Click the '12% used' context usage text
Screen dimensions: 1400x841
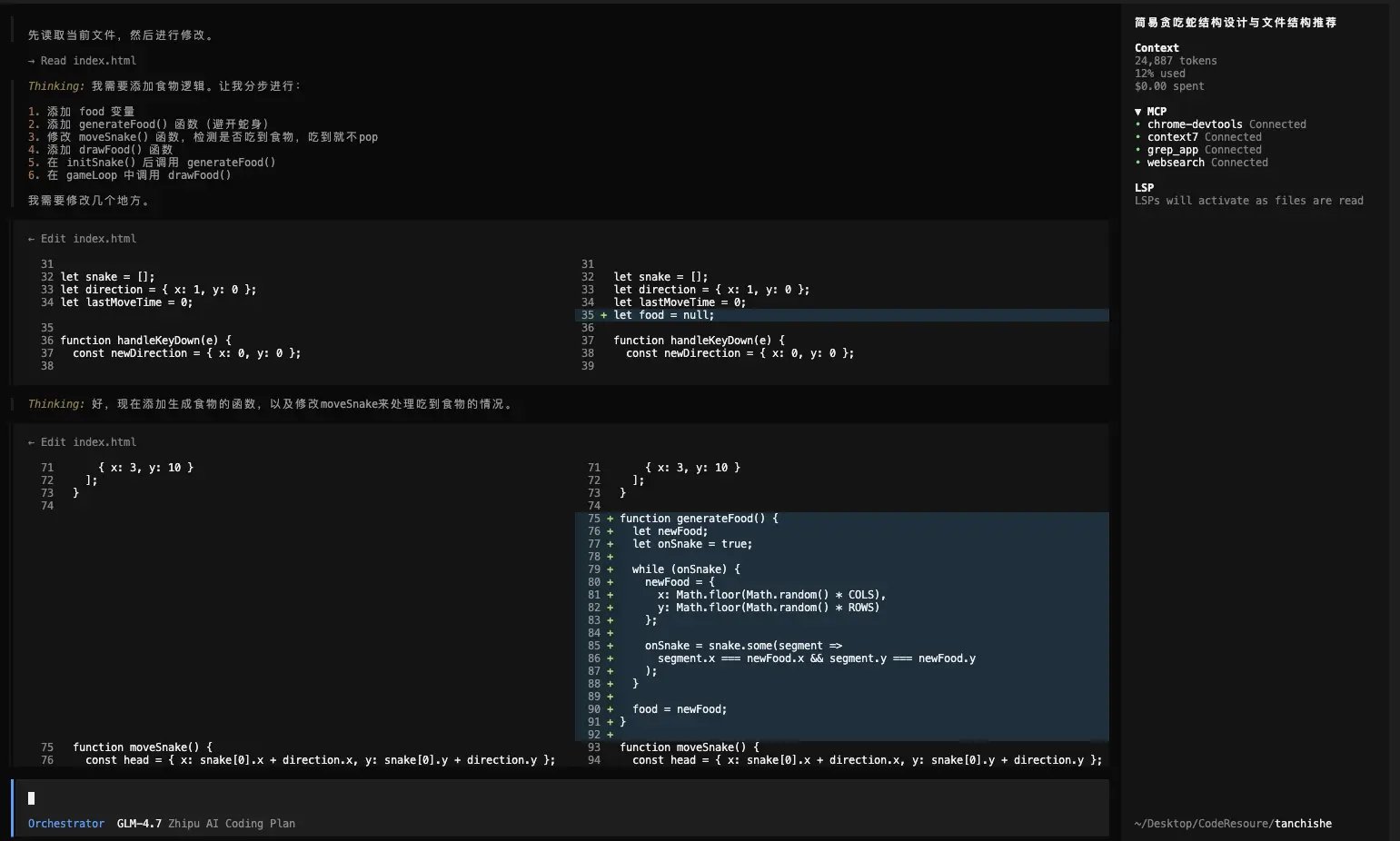[1159, 74]
